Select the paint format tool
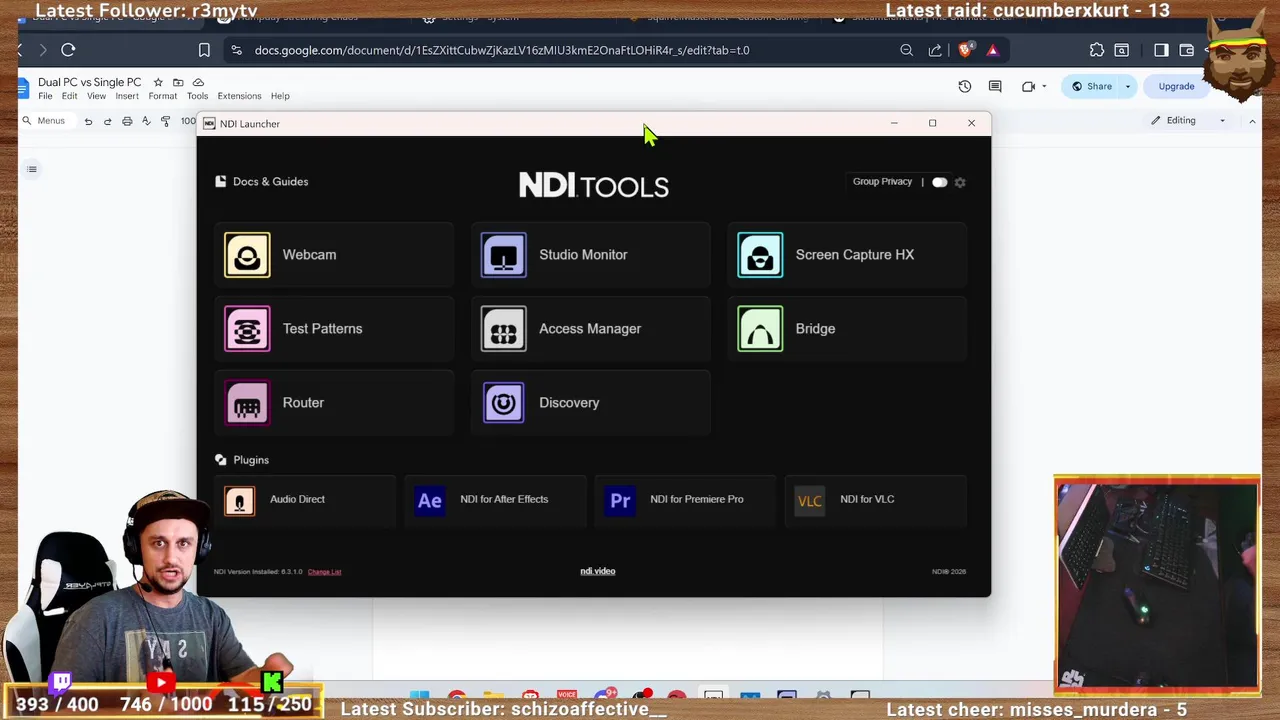This screenshot has height=720, width=1280. (166, 121)
